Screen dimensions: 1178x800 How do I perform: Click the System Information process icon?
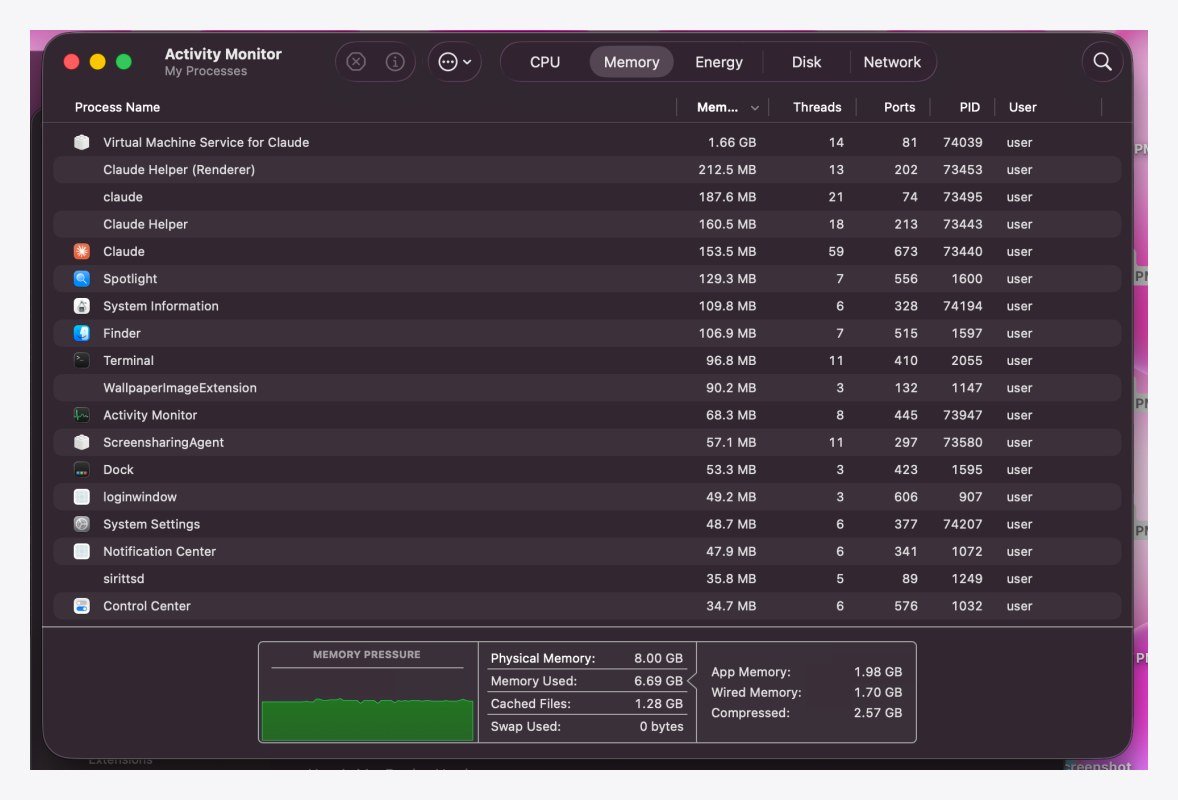tap(82, 306)
